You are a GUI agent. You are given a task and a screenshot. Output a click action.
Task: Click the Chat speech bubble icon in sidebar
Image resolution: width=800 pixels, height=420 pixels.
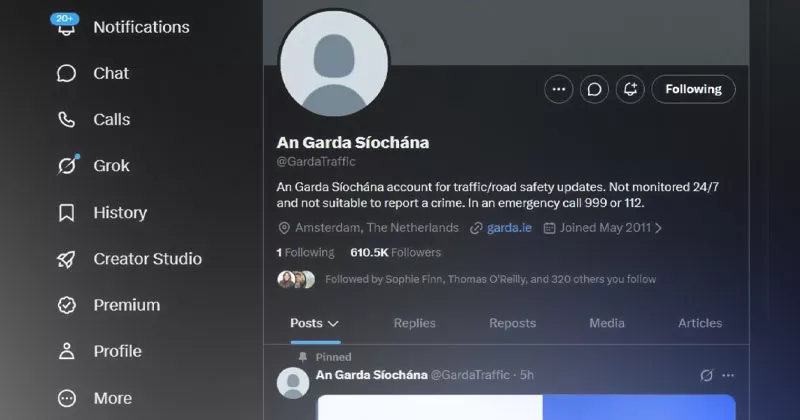pos(66,73)
